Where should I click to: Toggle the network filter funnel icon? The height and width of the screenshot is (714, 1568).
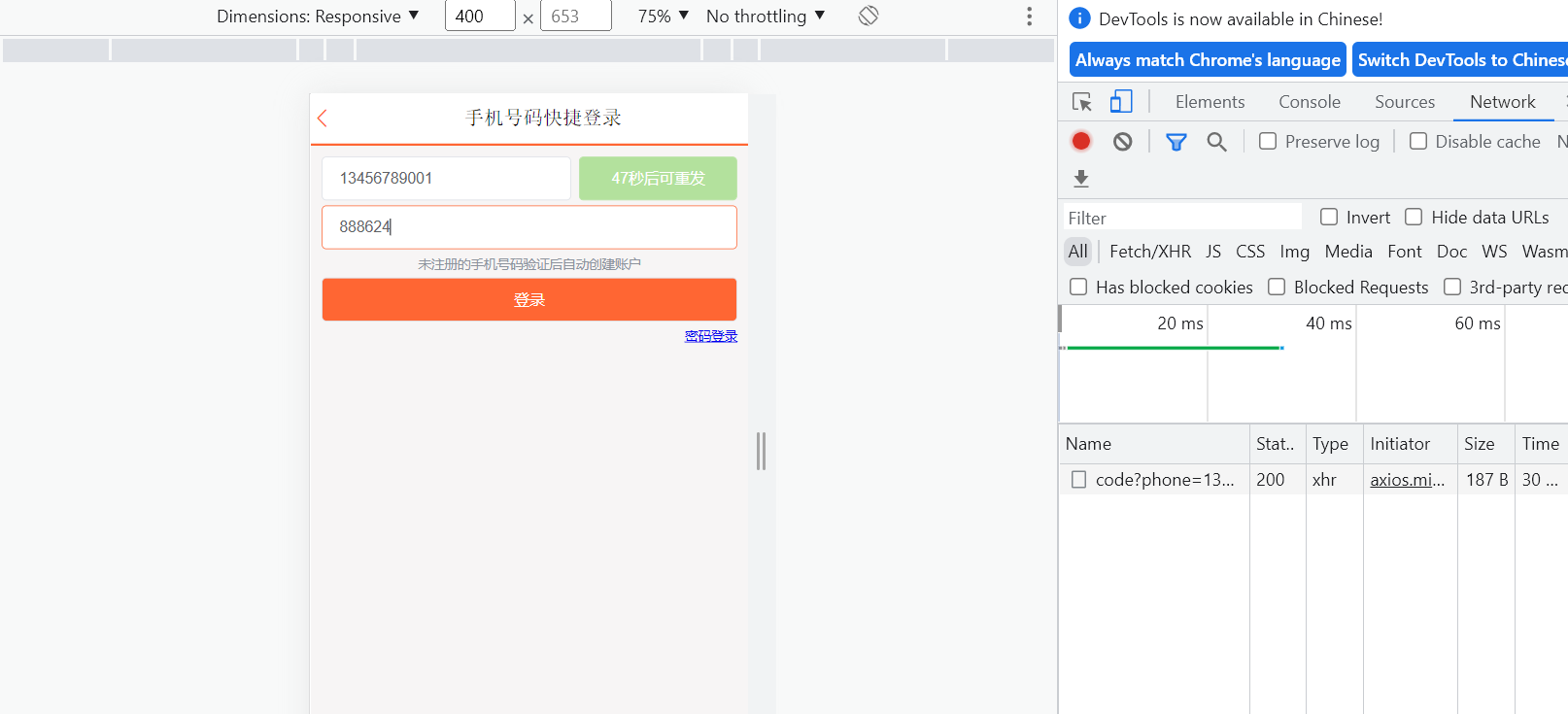[1176, 142]
